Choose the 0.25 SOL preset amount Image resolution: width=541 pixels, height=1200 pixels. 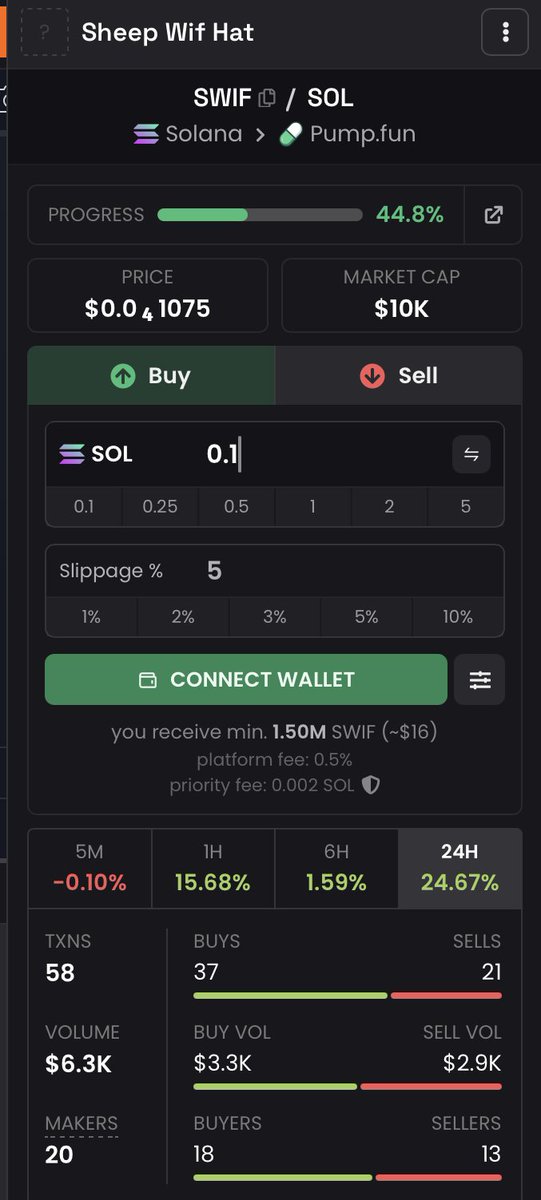(x=160, y=506)
